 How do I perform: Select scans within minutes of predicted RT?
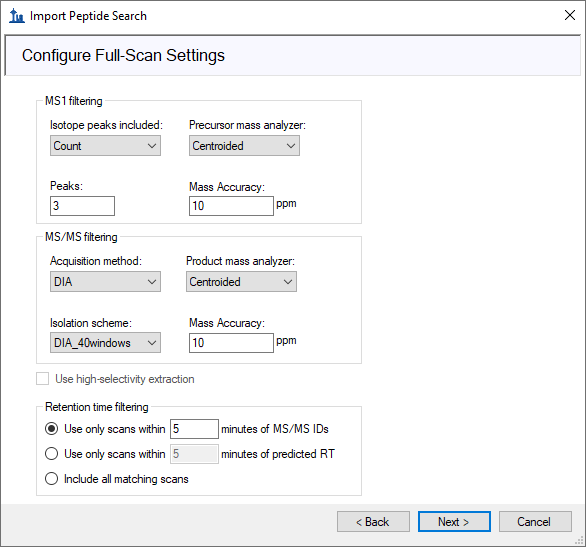pyautogui.click(x=51, y=454)
